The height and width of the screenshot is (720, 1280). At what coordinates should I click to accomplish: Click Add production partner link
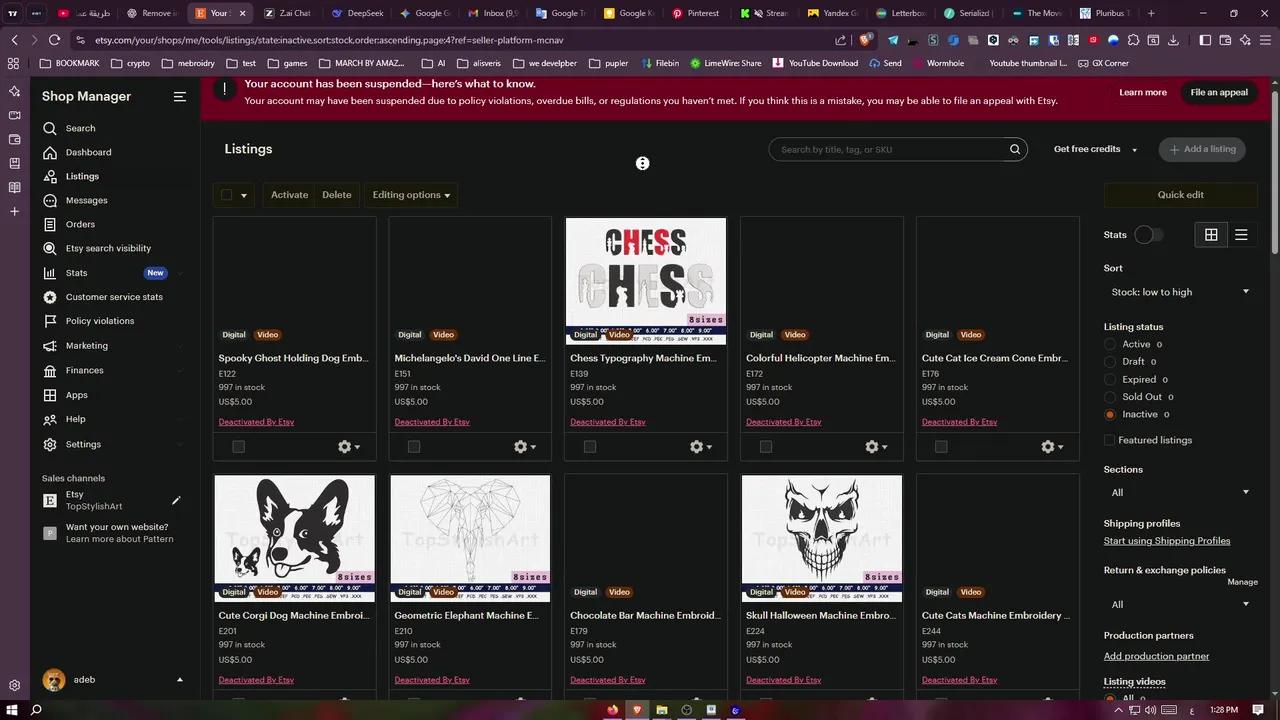[x=1156, y=656]
